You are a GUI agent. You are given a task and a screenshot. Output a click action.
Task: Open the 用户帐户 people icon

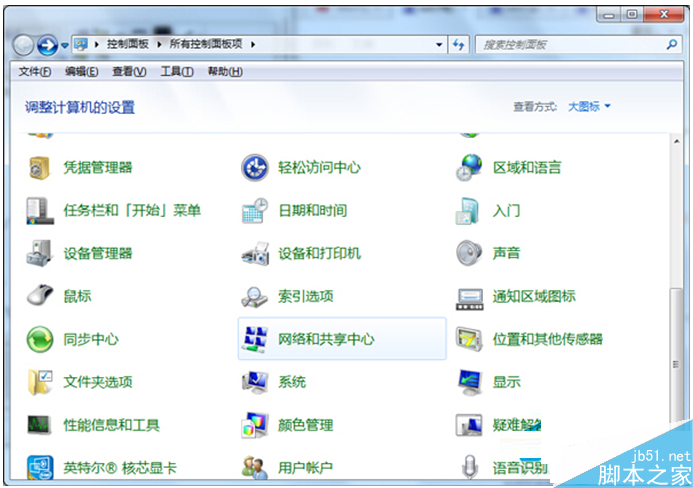coord(255,468)
